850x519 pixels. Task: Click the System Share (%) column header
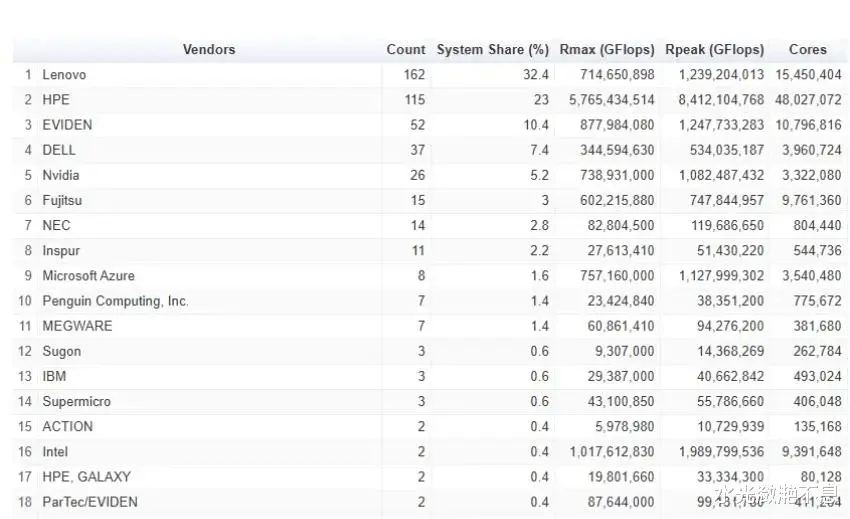493,49
